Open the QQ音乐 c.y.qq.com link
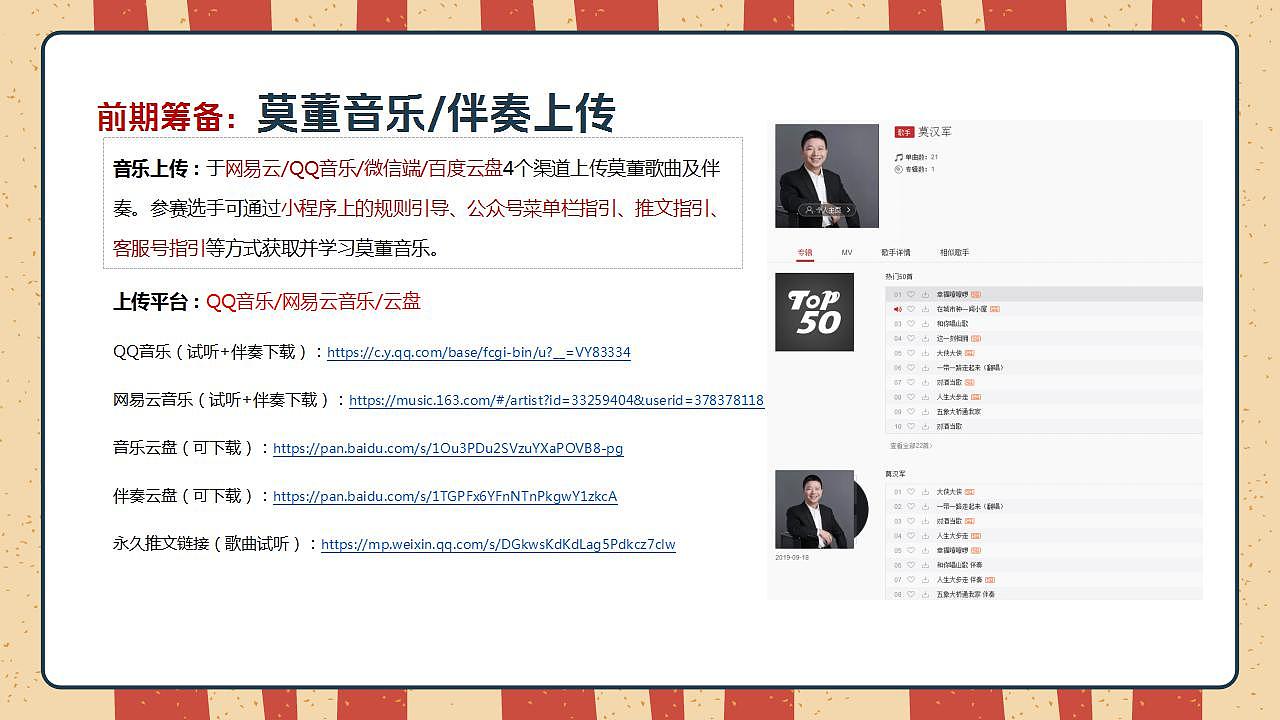The width and height of the screenshot is (1280, 720). (478, 352)
